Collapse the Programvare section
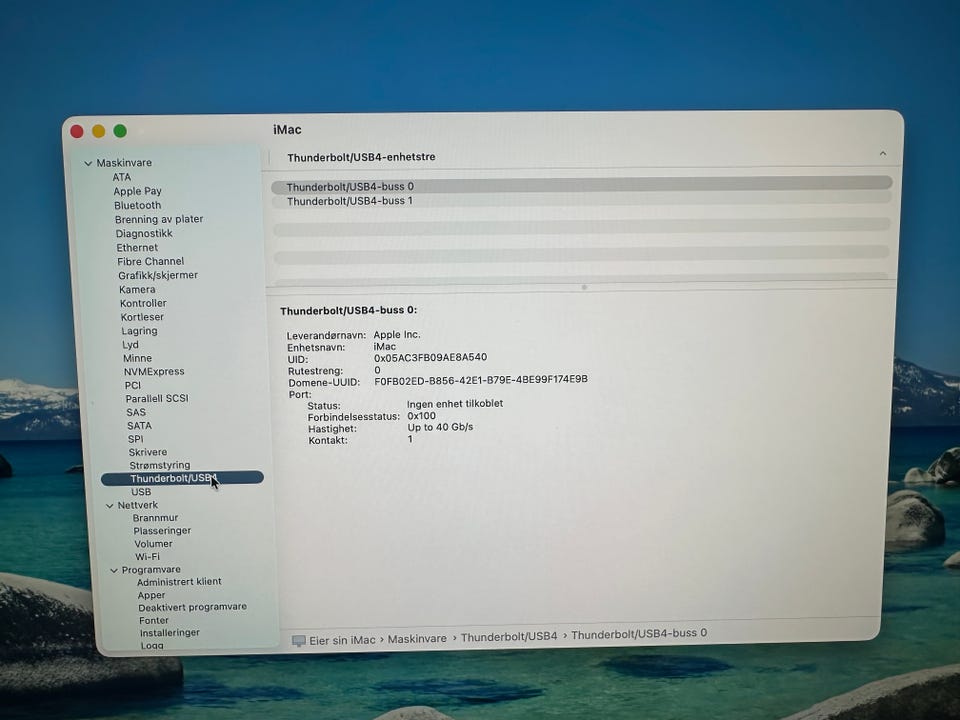This screenshot has width=960, height=720. [113, 571]
